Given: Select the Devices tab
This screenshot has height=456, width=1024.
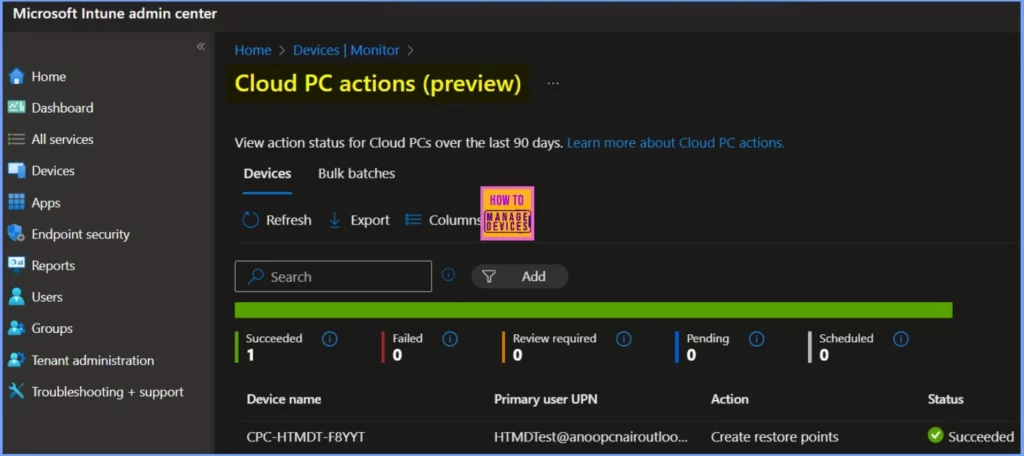Looking at the screenshot, I should pyautogui.click(x=267, y=174).
